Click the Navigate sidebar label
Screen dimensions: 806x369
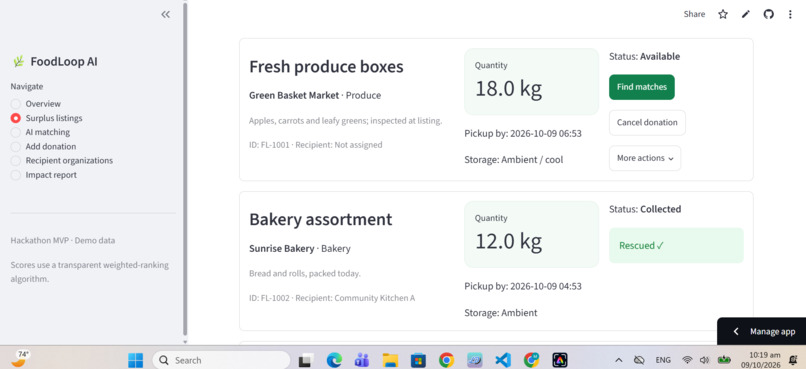[27, 86]
